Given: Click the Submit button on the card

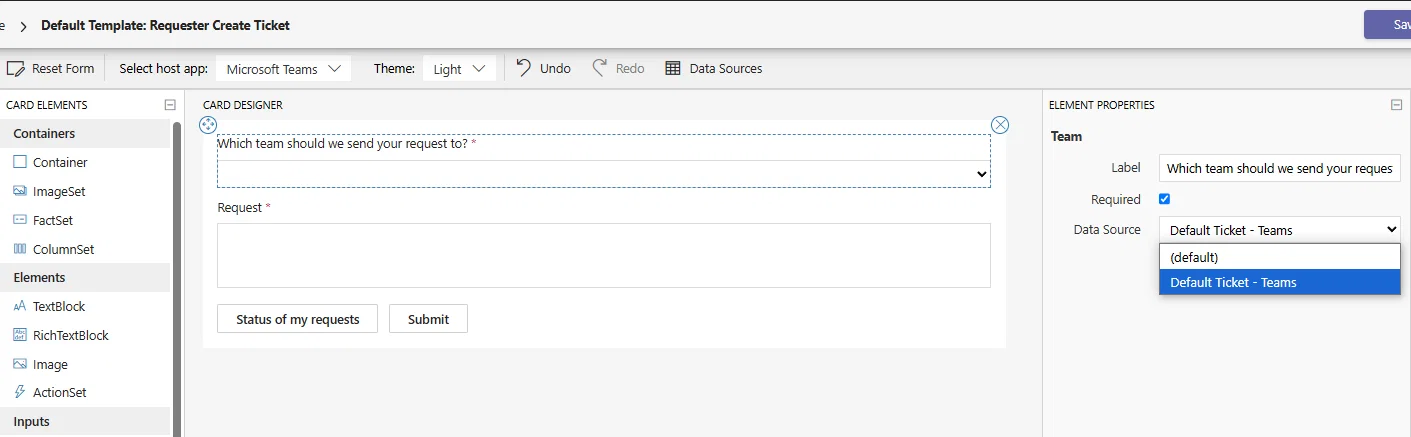Looking at the screenshot, I should pyautogui.click(x=428, y=319).
